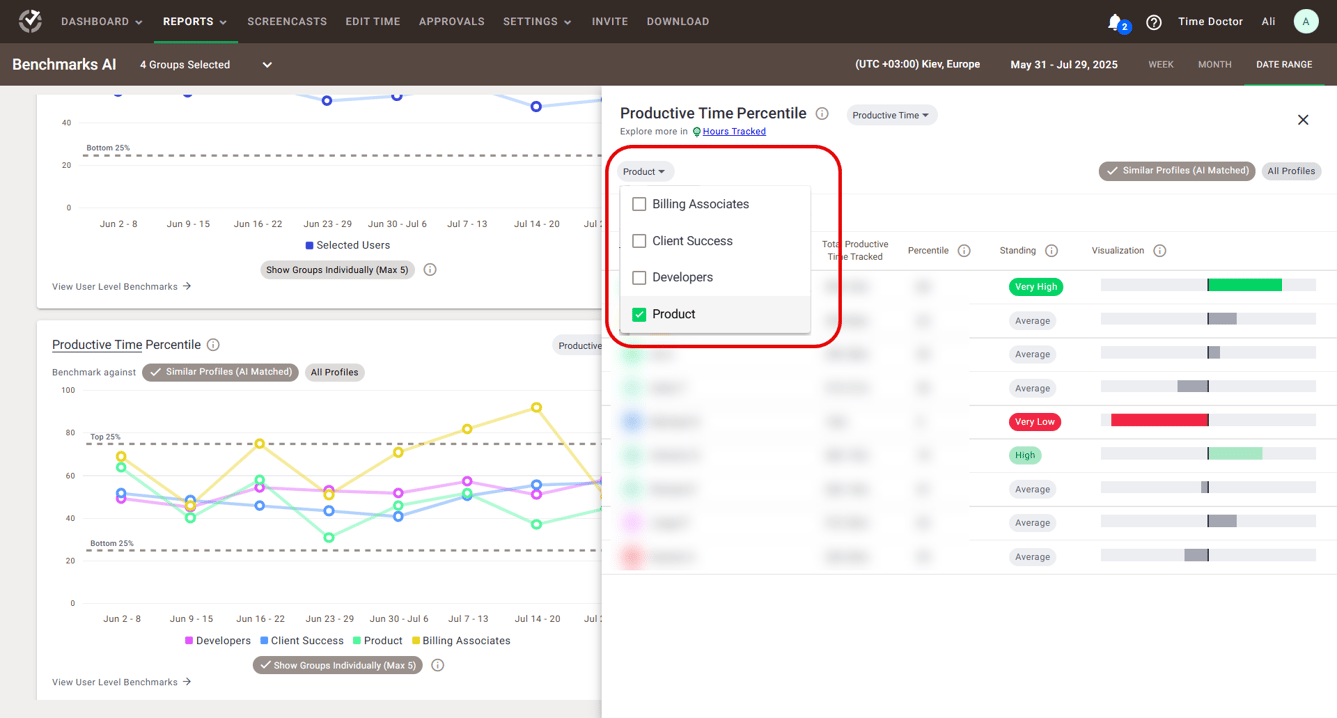Click the Time Doctor logo icon

[x=30, y=21]
